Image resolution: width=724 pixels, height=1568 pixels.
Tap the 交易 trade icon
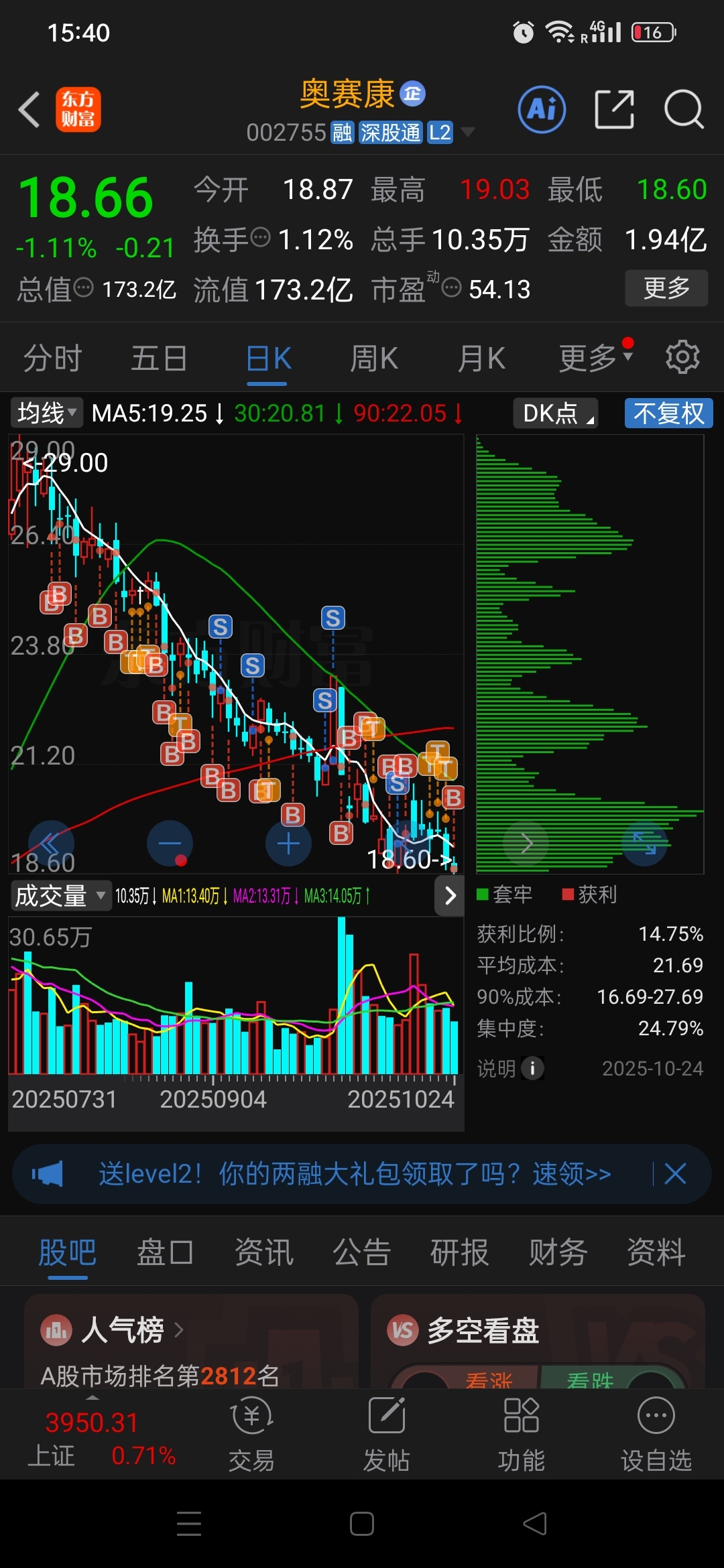click(251, 1435)
